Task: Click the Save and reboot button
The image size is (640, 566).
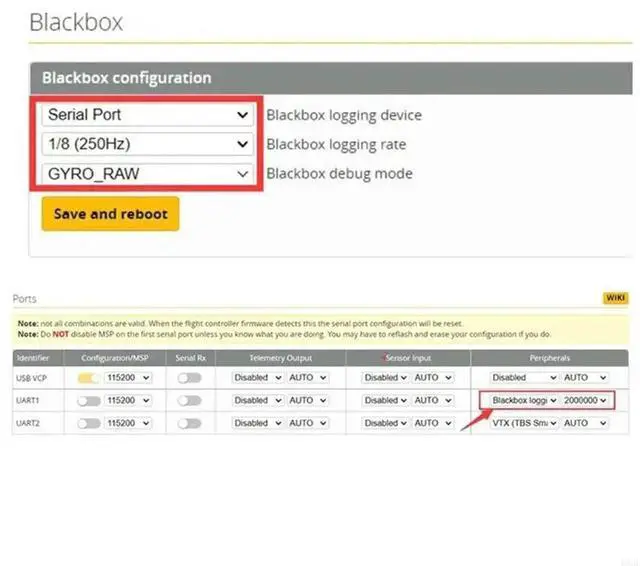Action: pos(110,214)
